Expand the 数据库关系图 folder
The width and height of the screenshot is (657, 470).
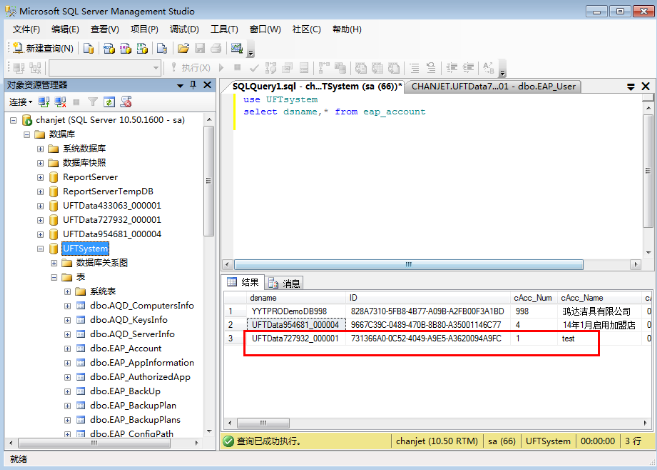point(54,263)
